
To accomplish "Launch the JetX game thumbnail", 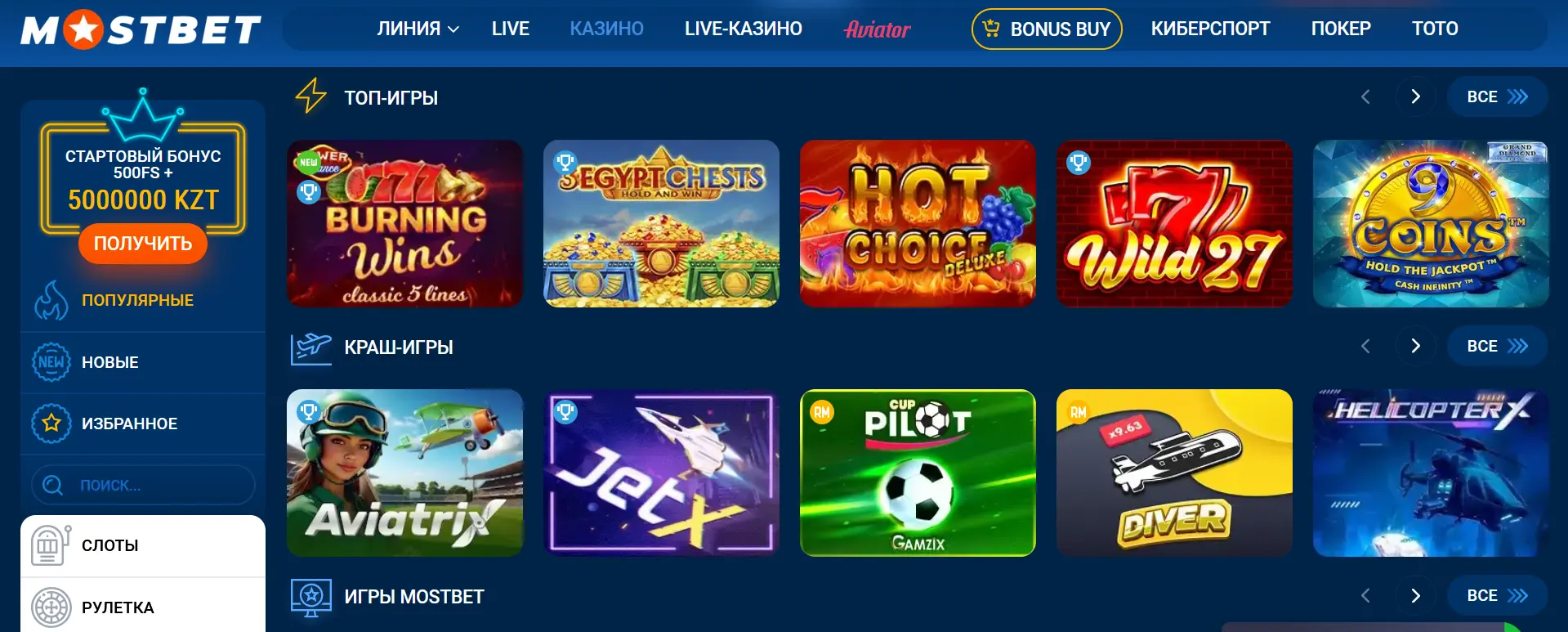I will (x=661, y=473).
